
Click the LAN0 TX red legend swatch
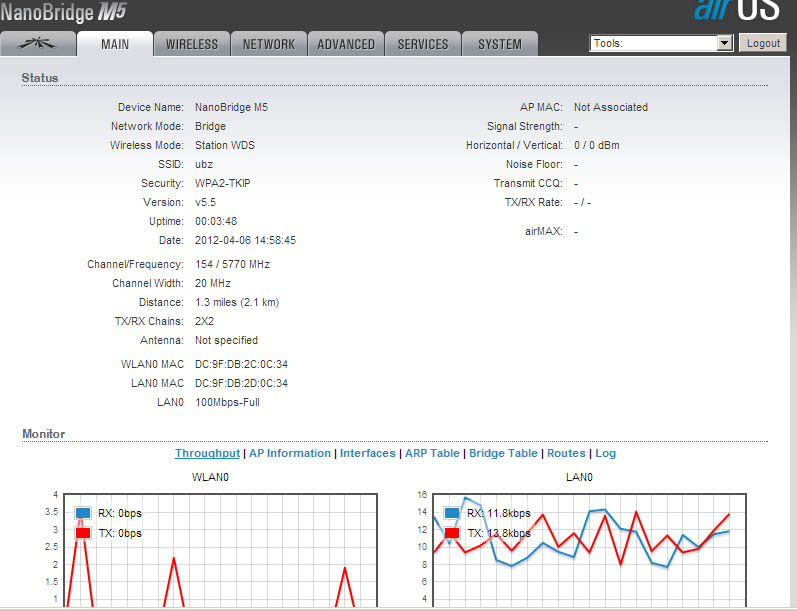(x=452, y=533)
